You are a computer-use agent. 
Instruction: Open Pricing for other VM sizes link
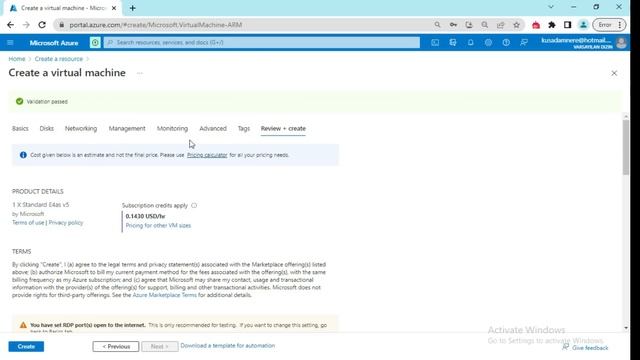tap(158, 225)
